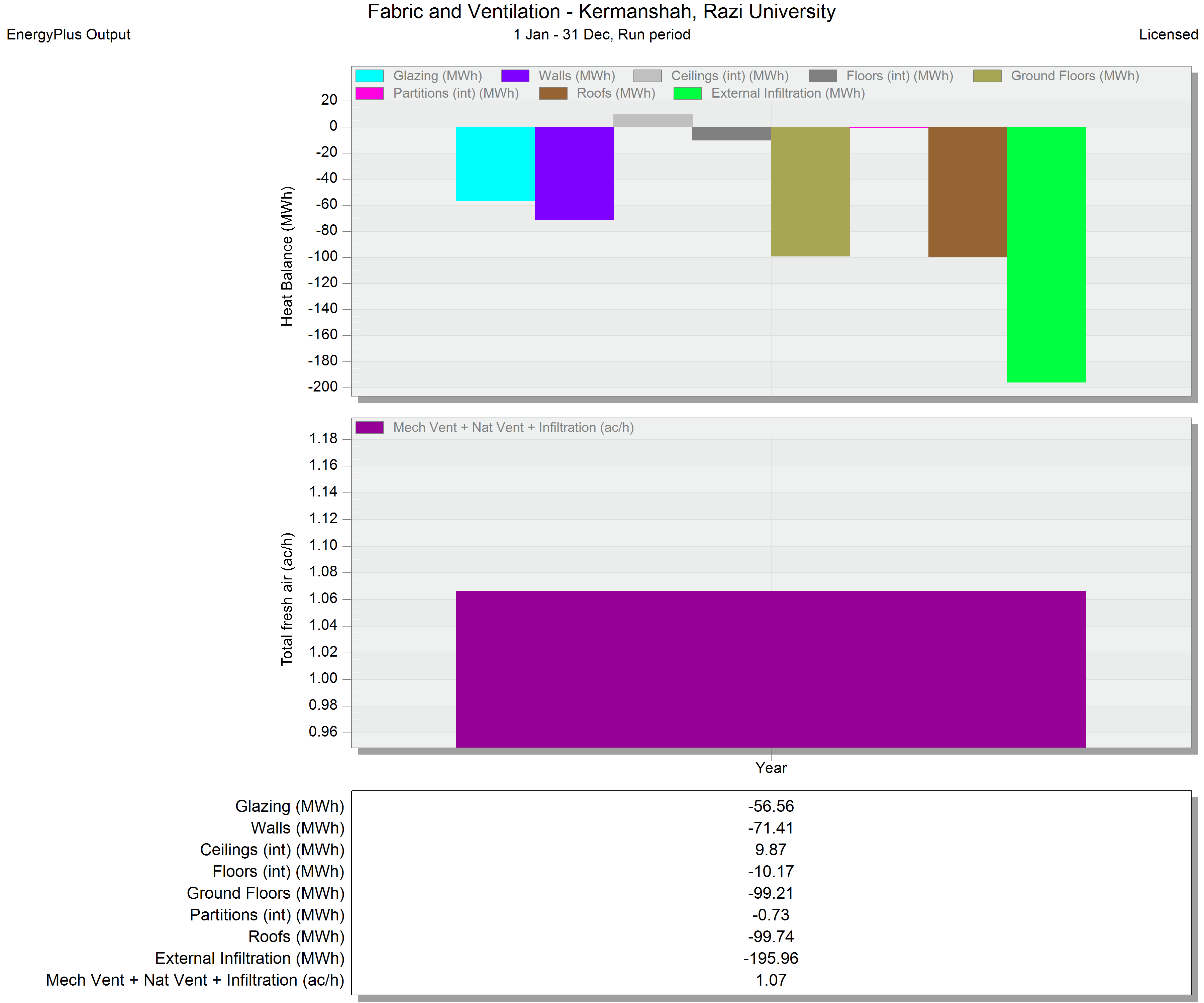Click the cyan Glazing legend swatch
Image resolution: width=1204 pixels, height=1003 pixels.
[369, 76]
